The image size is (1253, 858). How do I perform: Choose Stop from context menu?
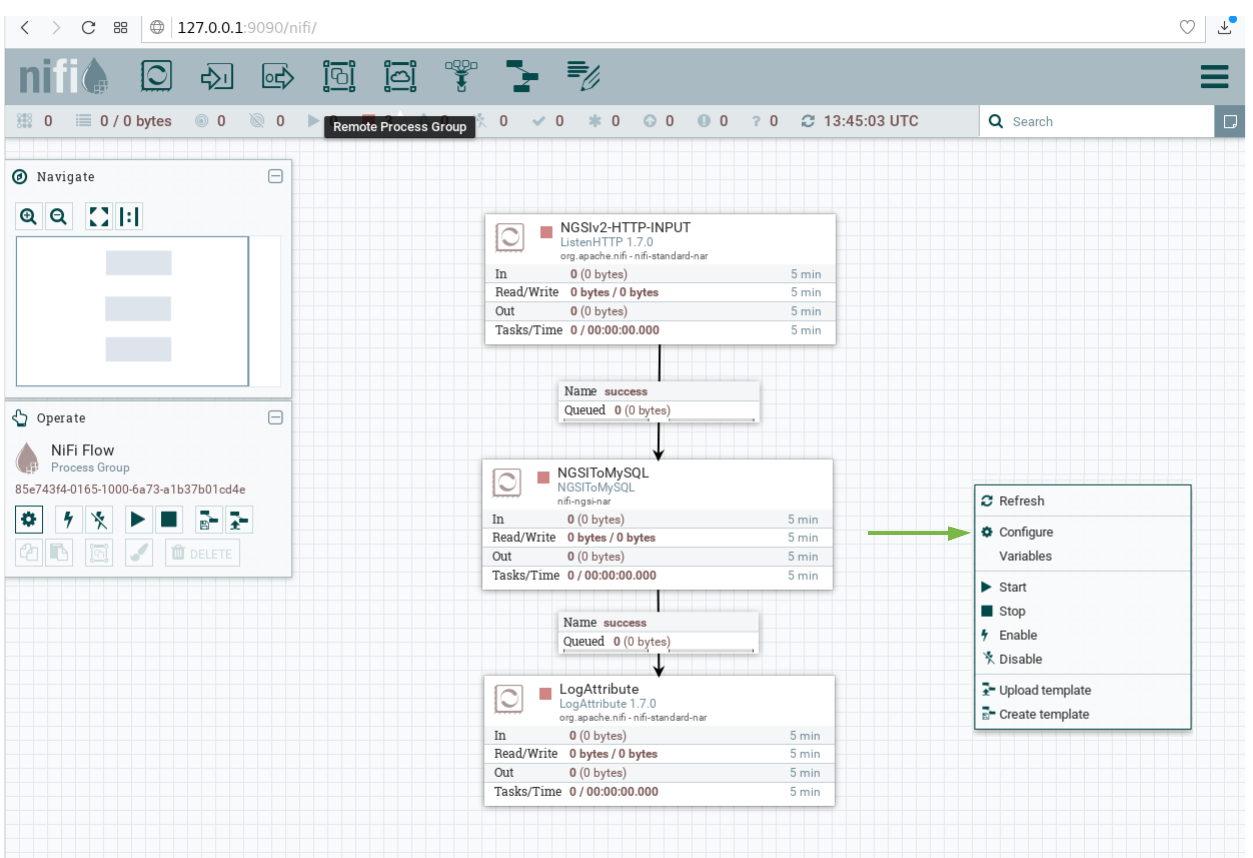click(1083, 611)
